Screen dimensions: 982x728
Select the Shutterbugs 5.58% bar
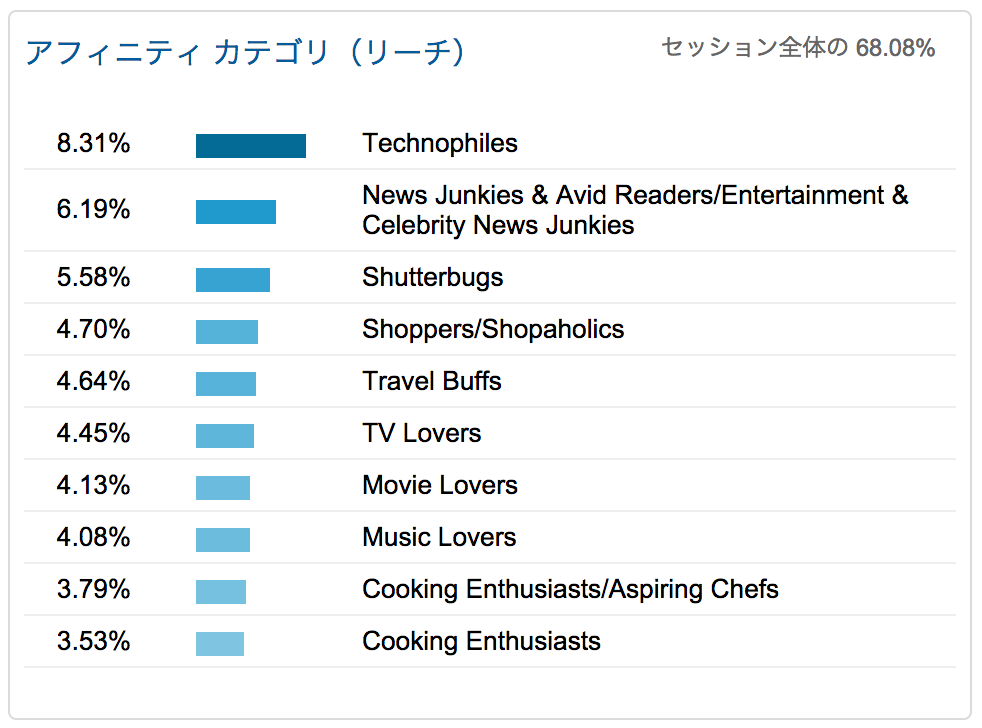[x=232, y=280]
